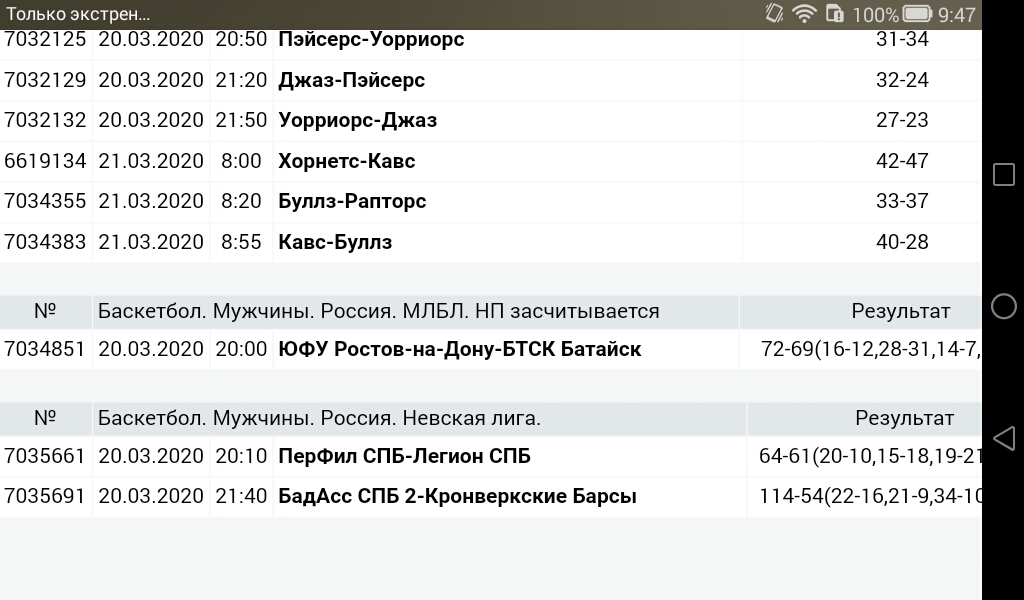Open ПерФил СПБ-Легион СПБ match
This screenshot has height=600, width=1024.
point(490,456)
